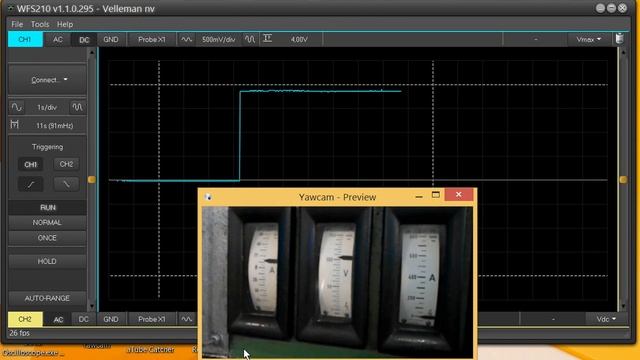
Task: Click right yellow trigger level marker
Action: 623,180
